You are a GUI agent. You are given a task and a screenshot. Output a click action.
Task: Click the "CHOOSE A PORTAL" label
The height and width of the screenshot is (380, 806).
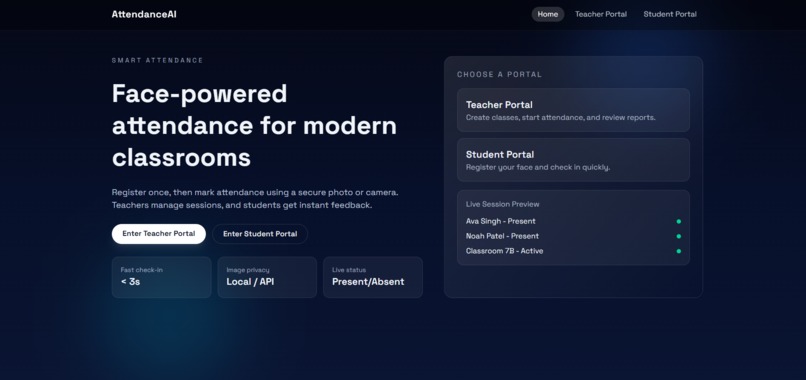pyautogui.click(x=500, y=75)
